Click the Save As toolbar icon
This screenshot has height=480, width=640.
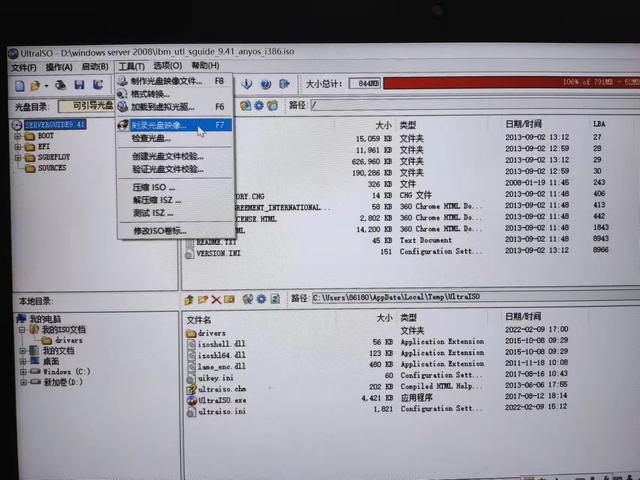click(x=98, y=84)
